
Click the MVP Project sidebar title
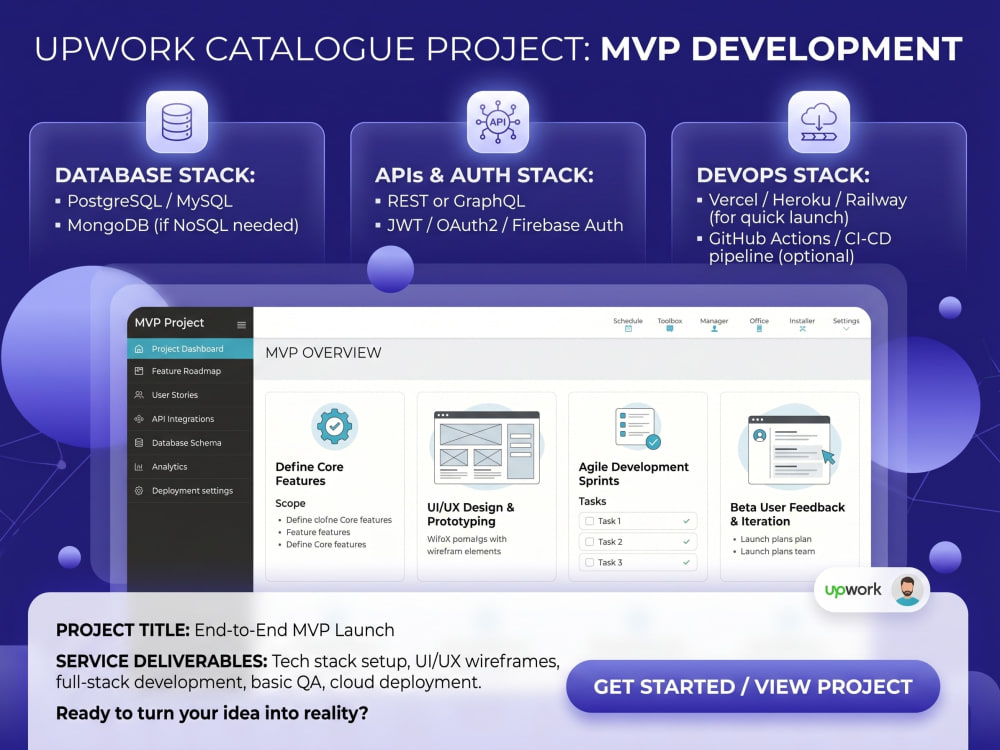[x=169, y=323]
